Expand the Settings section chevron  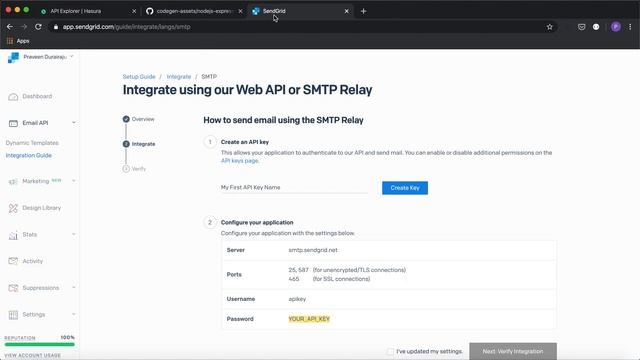click(x=73, y=314)
